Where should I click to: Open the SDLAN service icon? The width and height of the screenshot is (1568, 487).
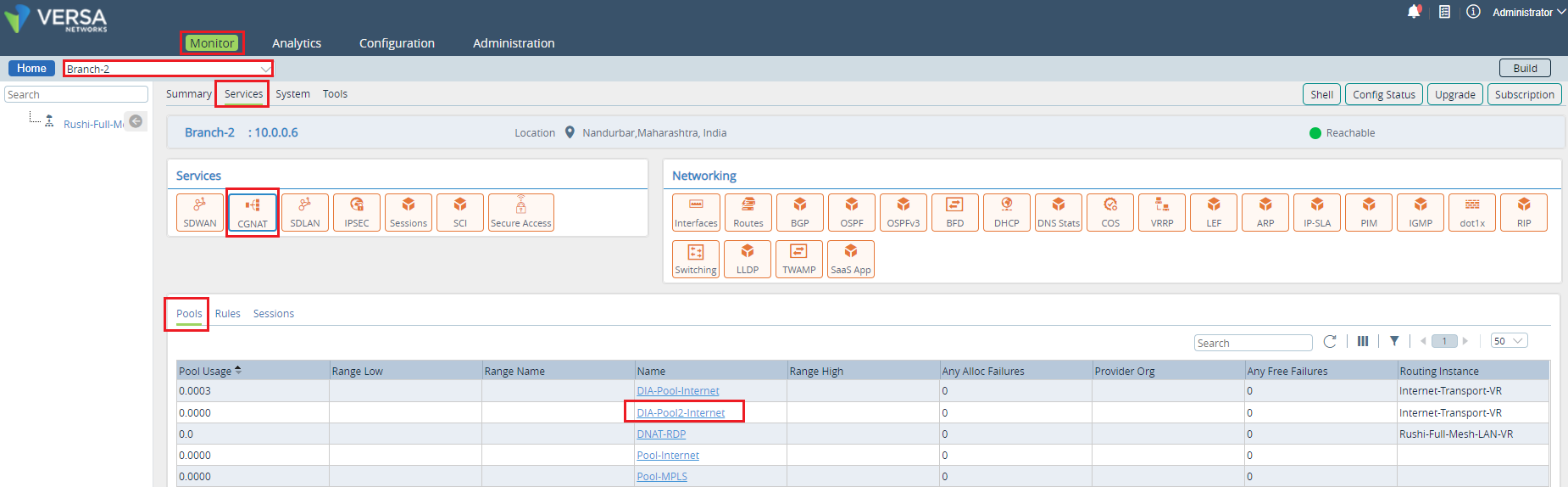pyautogui.click(x=305, y=212)
